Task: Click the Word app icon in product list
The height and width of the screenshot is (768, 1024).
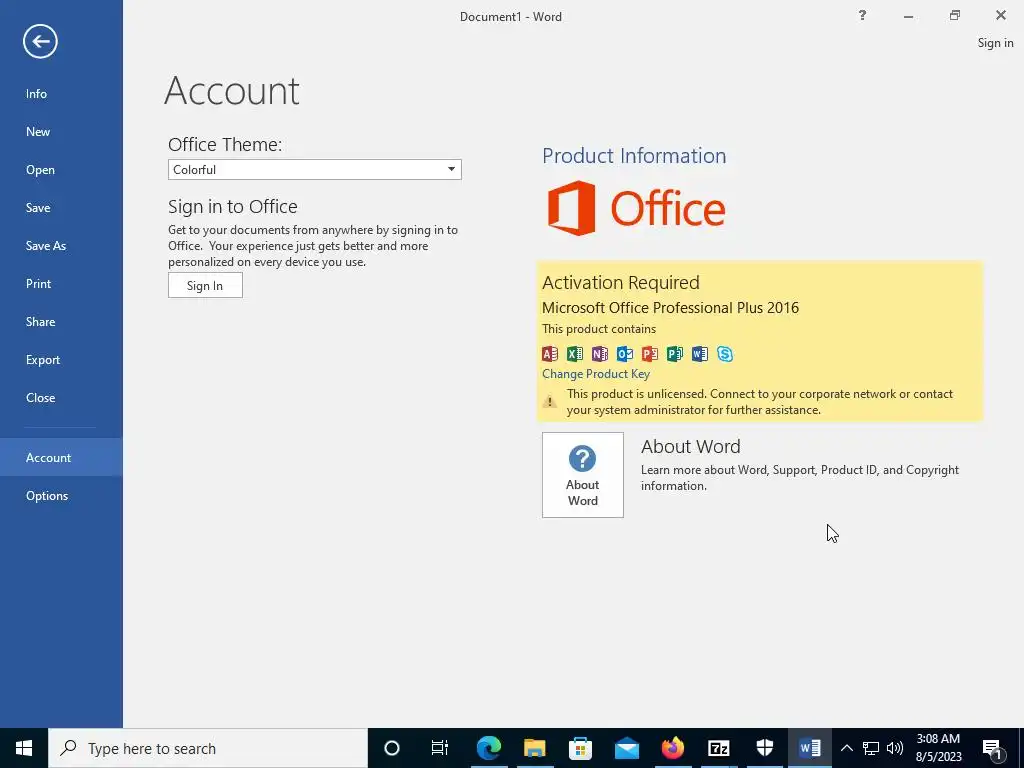Action: point(699,354)
